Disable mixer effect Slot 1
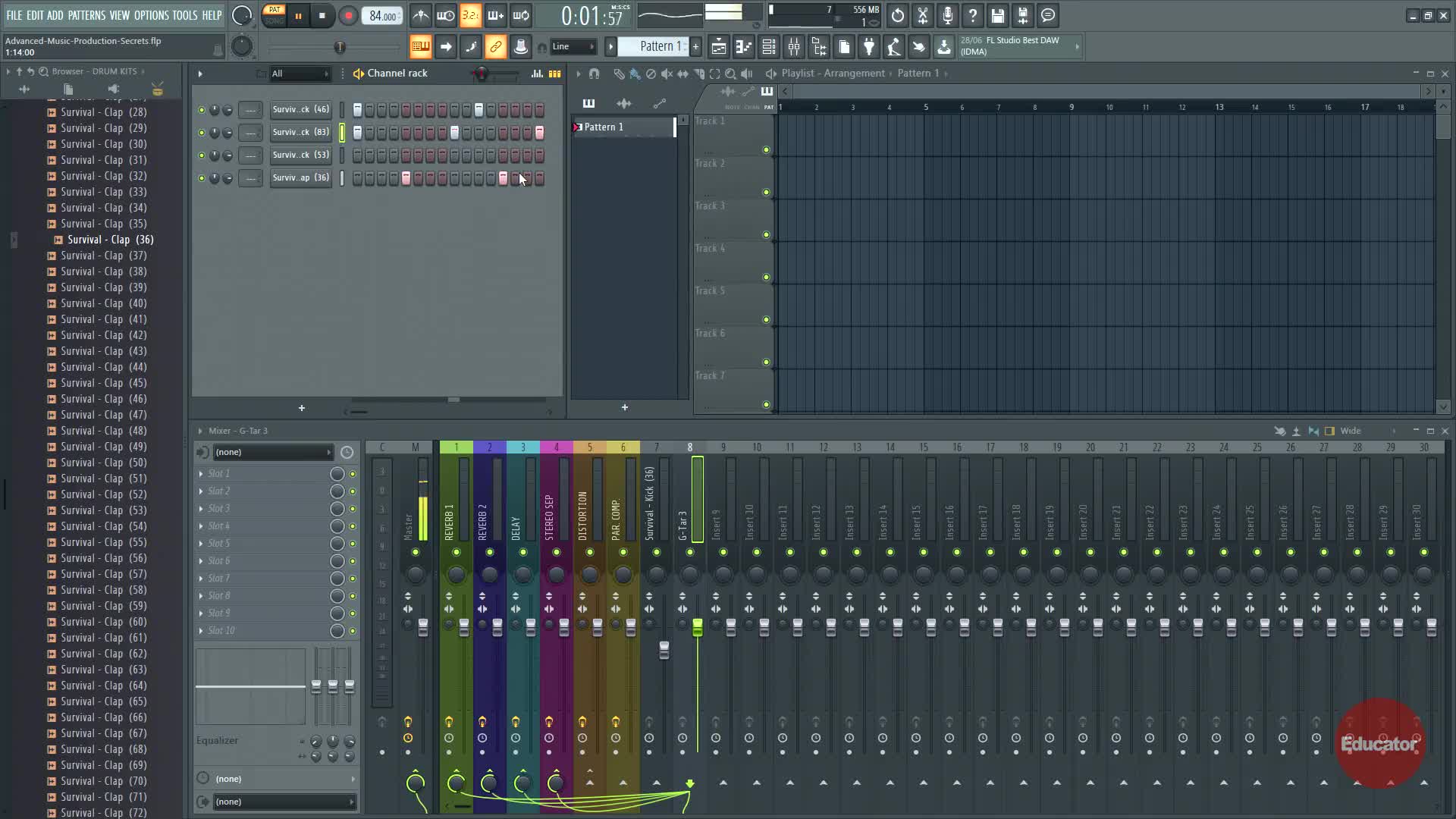This screenshot has width=1456, height=819. [352, 474]
